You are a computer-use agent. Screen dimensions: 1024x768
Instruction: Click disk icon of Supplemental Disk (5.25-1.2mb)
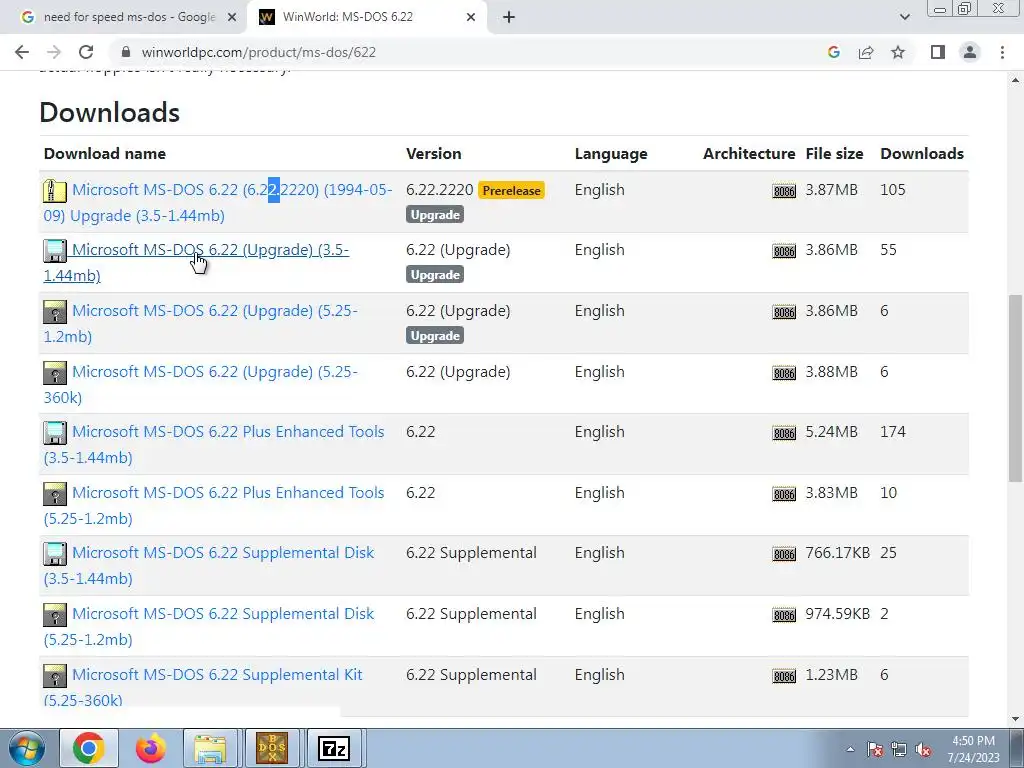click(x=55, y=615)
